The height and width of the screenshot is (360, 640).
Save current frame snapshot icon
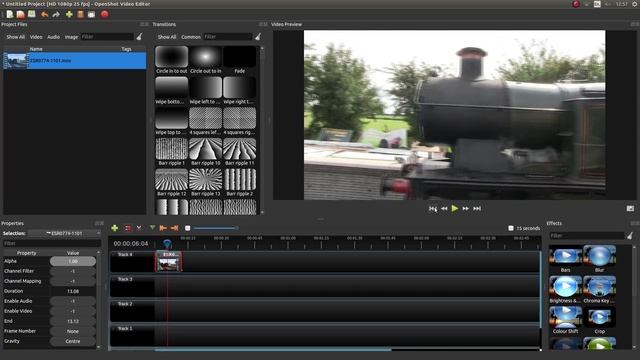[x=630, y=208]
